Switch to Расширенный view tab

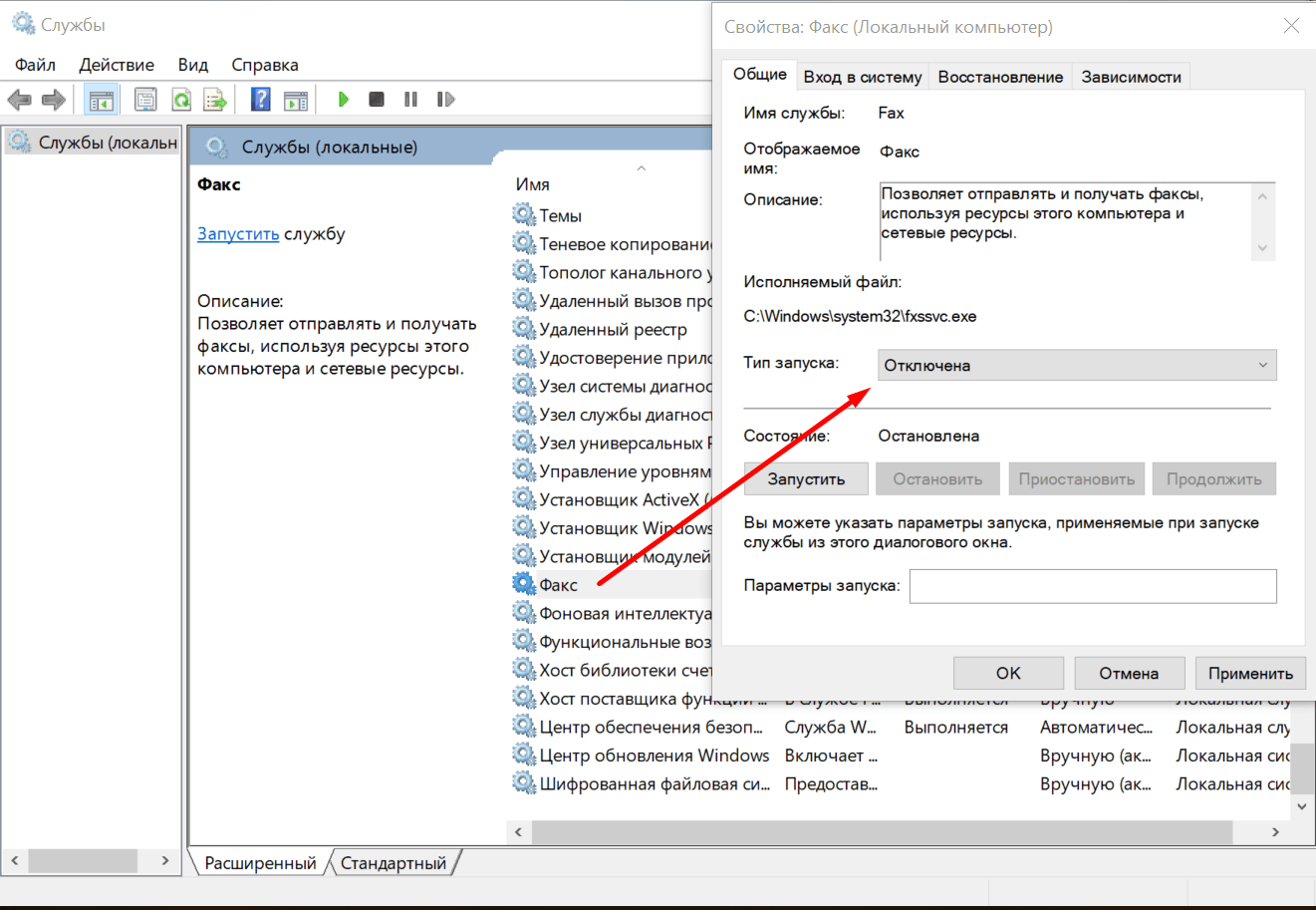point(260,863)
